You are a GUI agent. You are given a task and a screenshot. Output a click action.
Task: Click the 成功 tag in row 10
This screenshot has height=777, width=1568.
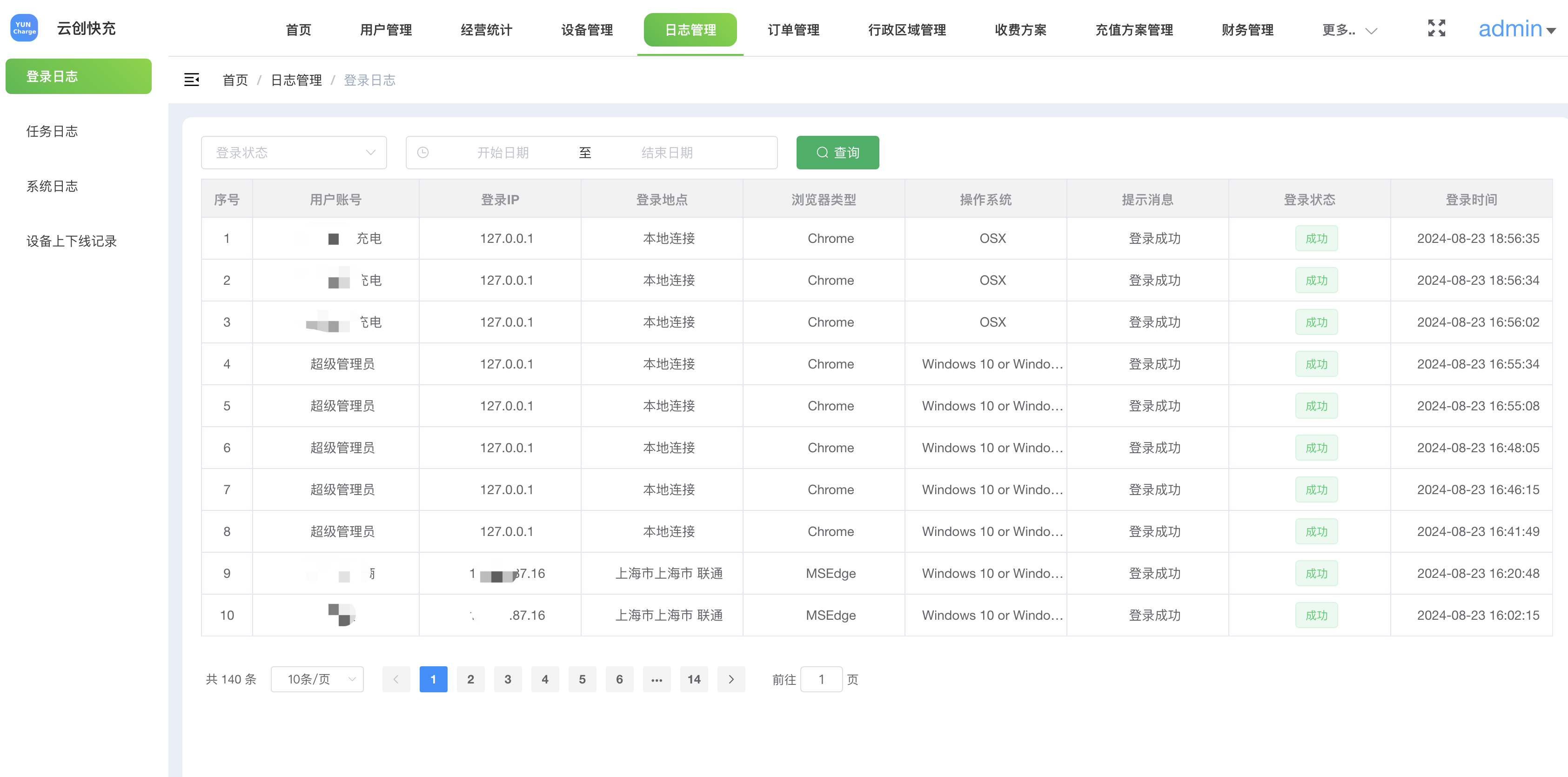(1316, 615)
